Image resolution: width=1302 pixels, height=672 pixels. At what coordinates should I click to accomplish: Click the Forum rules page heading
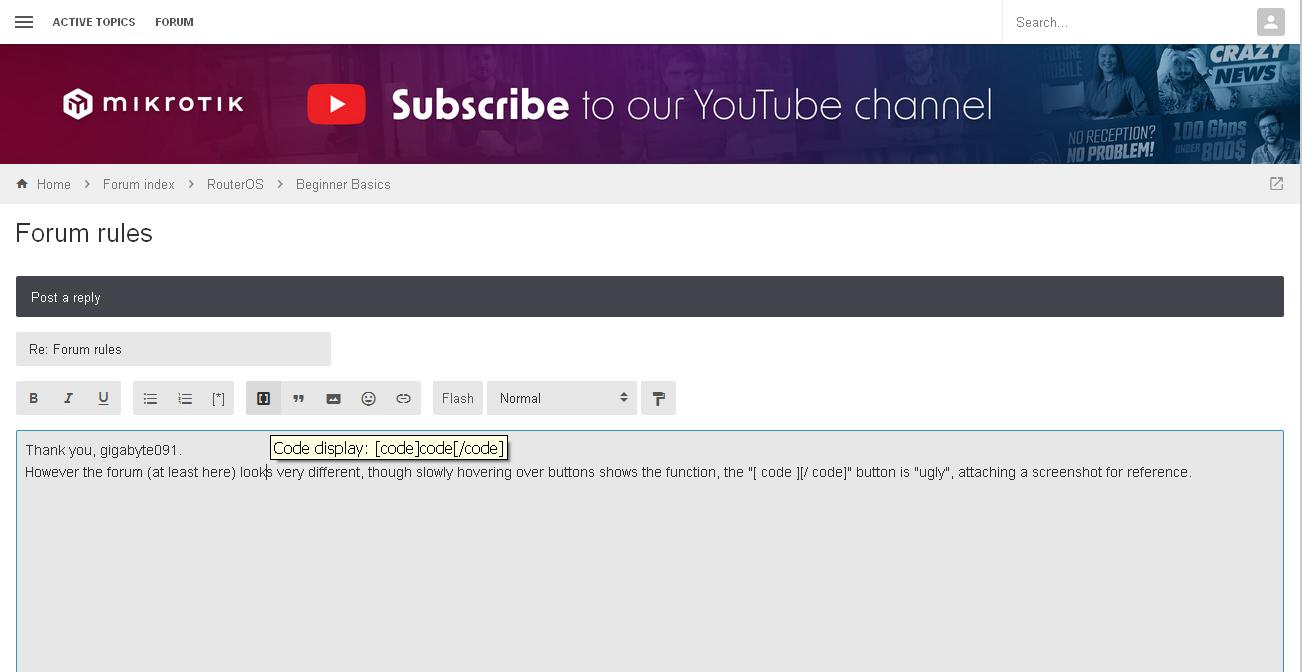point(84,233)
